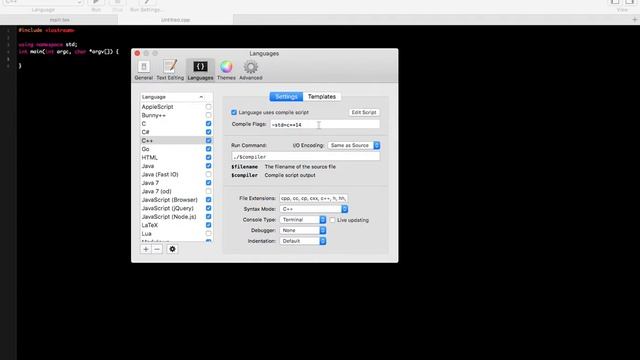Open the Languages preferences pane
The image size is (640, 360).
[200, 70]
